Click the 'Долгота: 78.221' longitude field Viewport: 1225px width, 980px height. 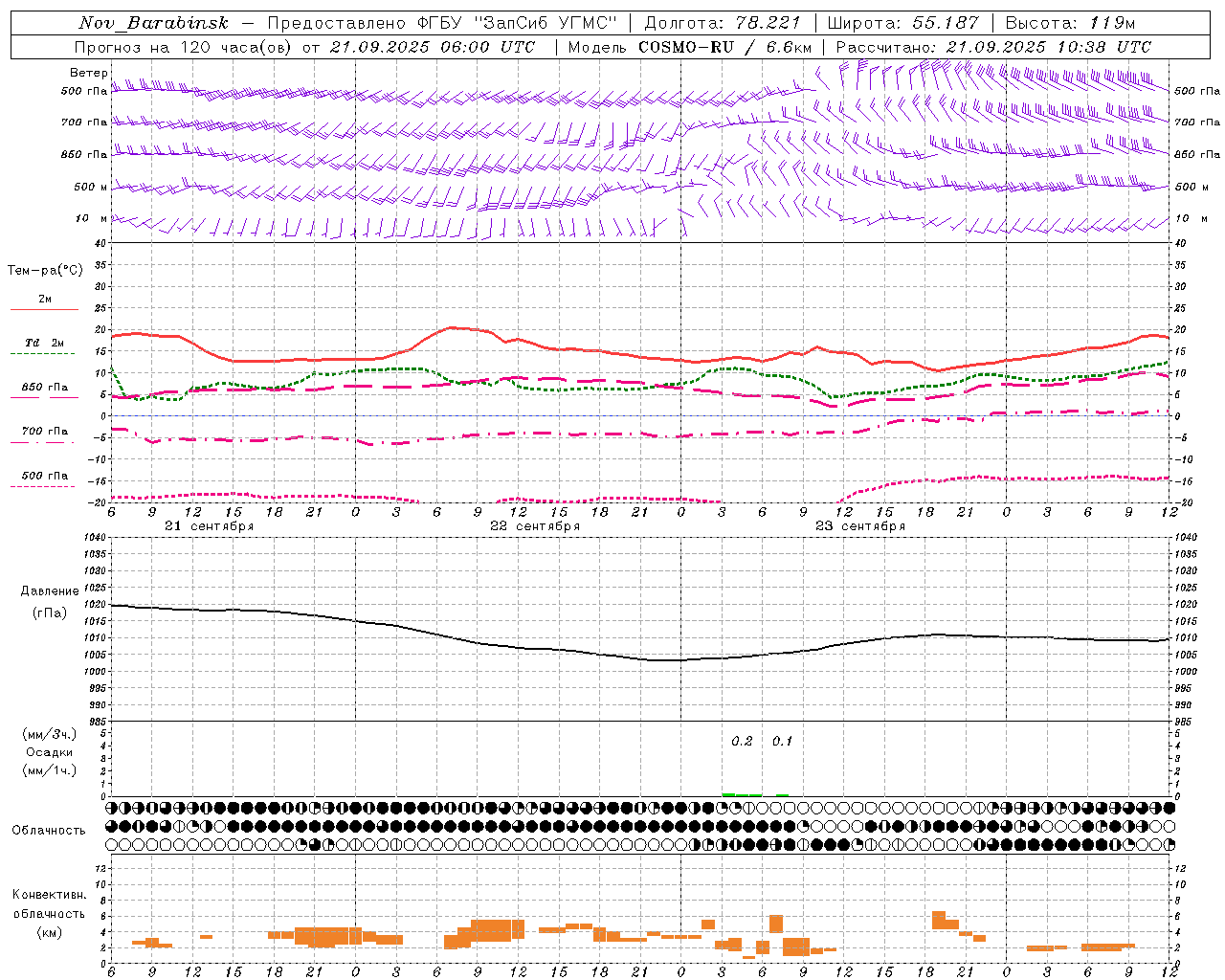(729, 23)
